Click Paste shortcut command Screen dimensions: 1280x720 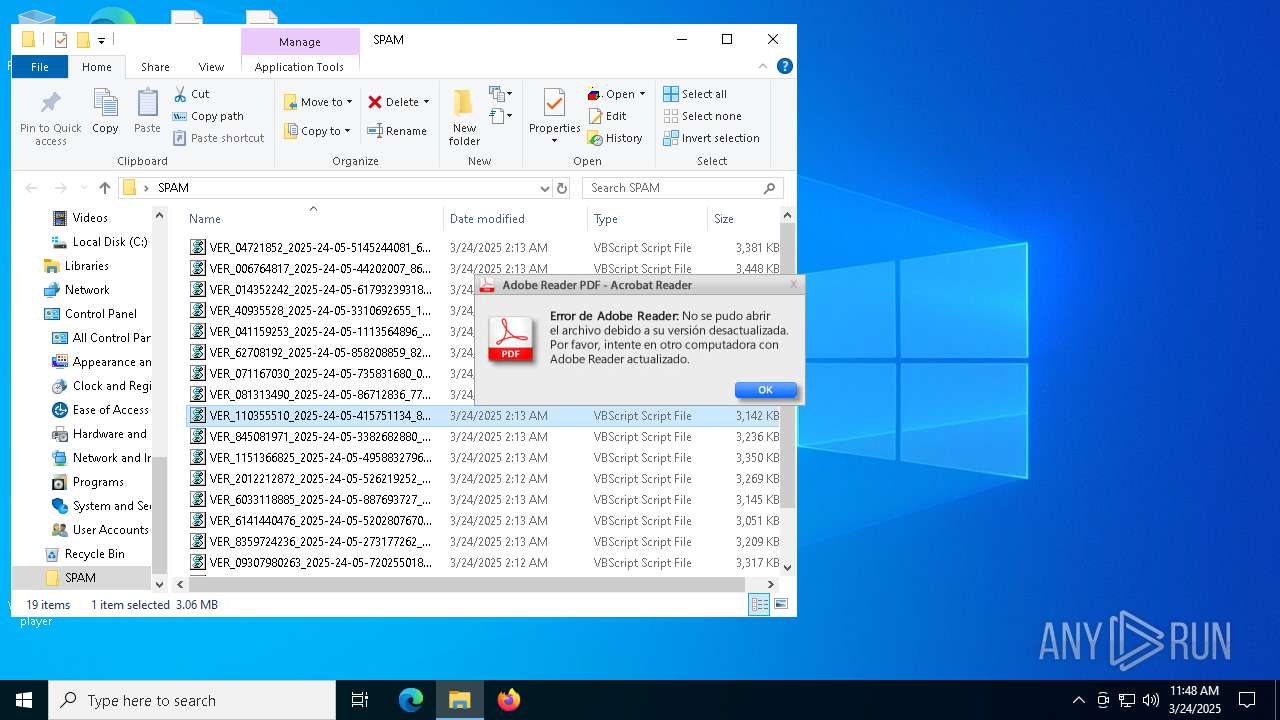[218, 138]
